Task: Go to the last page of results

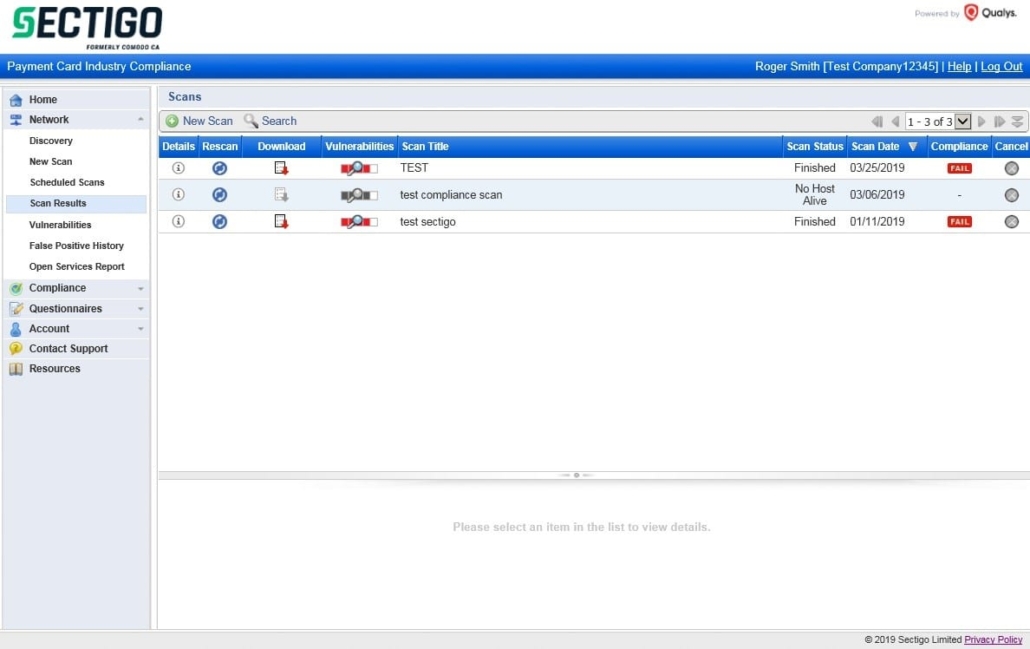Action: (x=999, y=122)
